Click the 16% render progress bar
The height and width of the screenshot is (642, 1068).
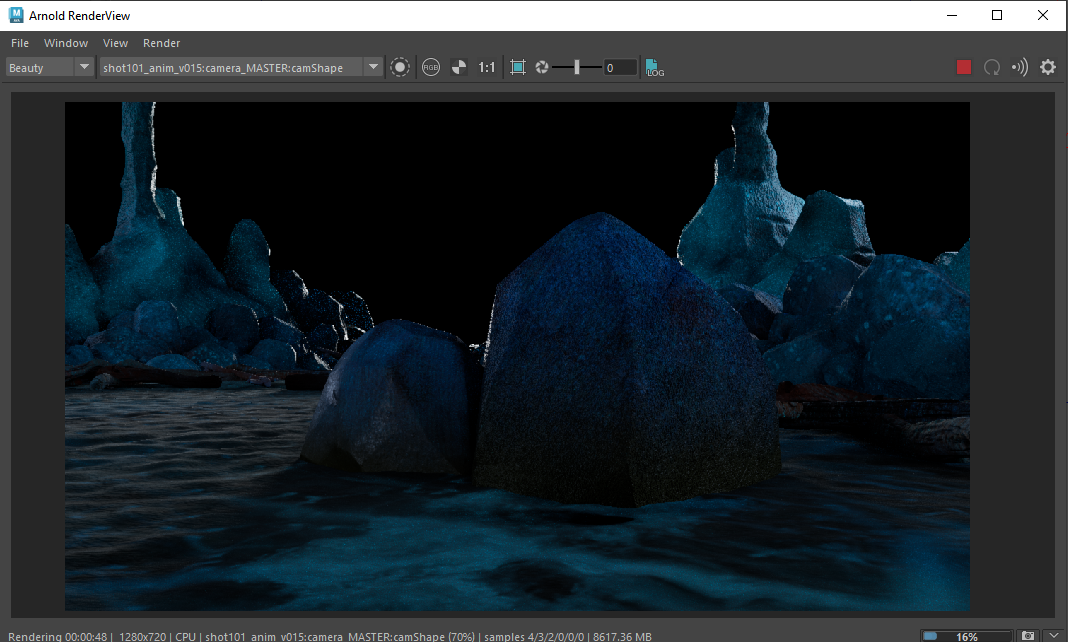[966, 637]
